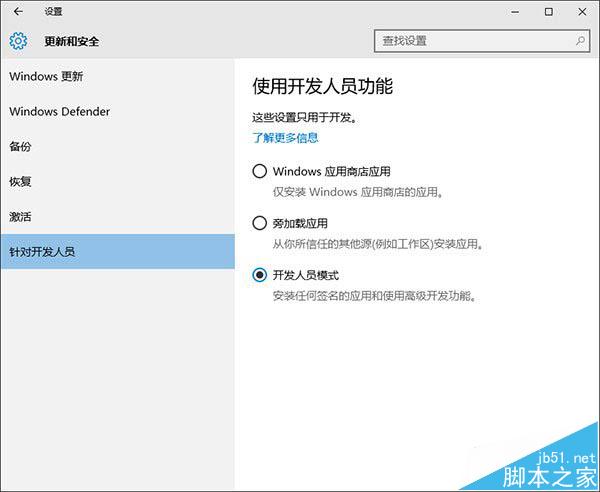The width and height of the screenshot is (600, 492).
Task: Select the 旁加载应用 radio button
Action: pos(259,223)
